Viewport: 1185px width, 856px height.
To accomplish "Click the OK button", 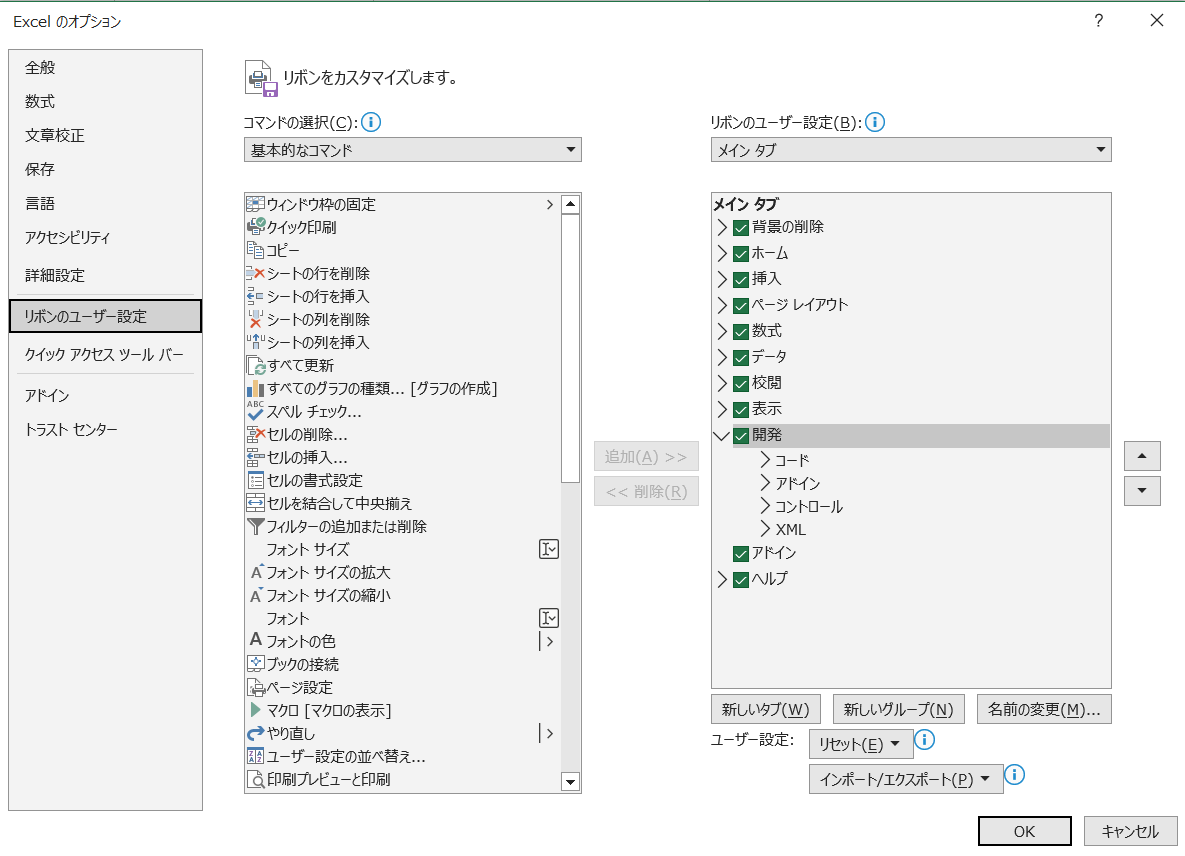I will tap(1024, 831).
